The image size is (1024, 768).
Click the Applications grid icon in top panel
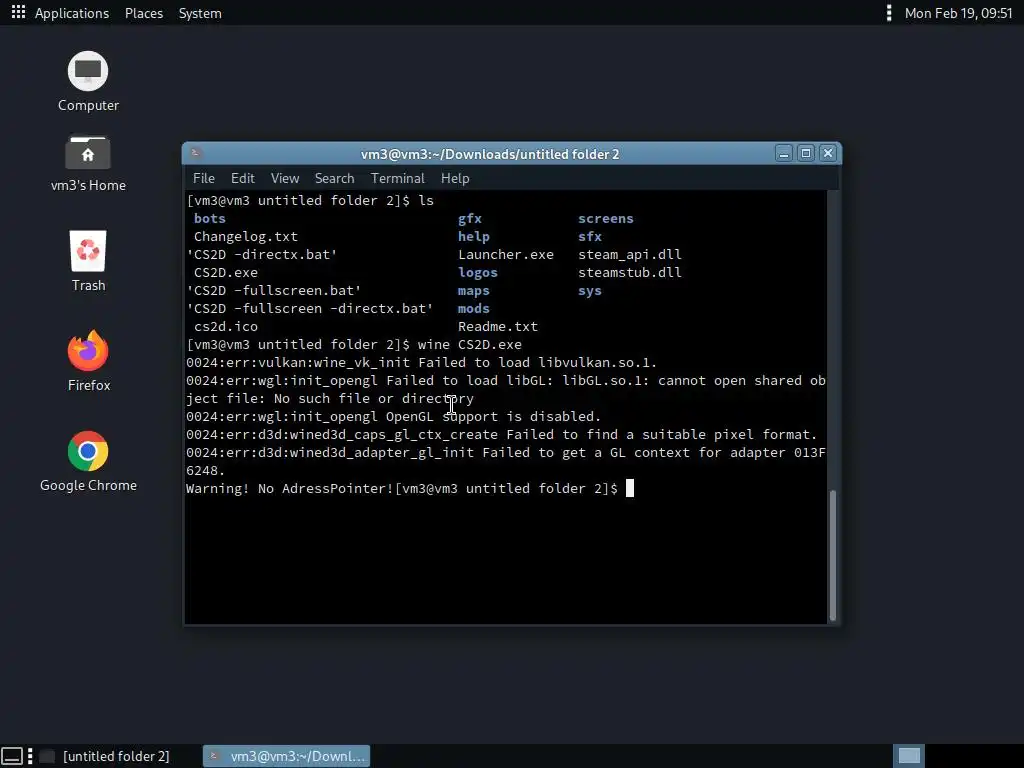pos(18,12)
